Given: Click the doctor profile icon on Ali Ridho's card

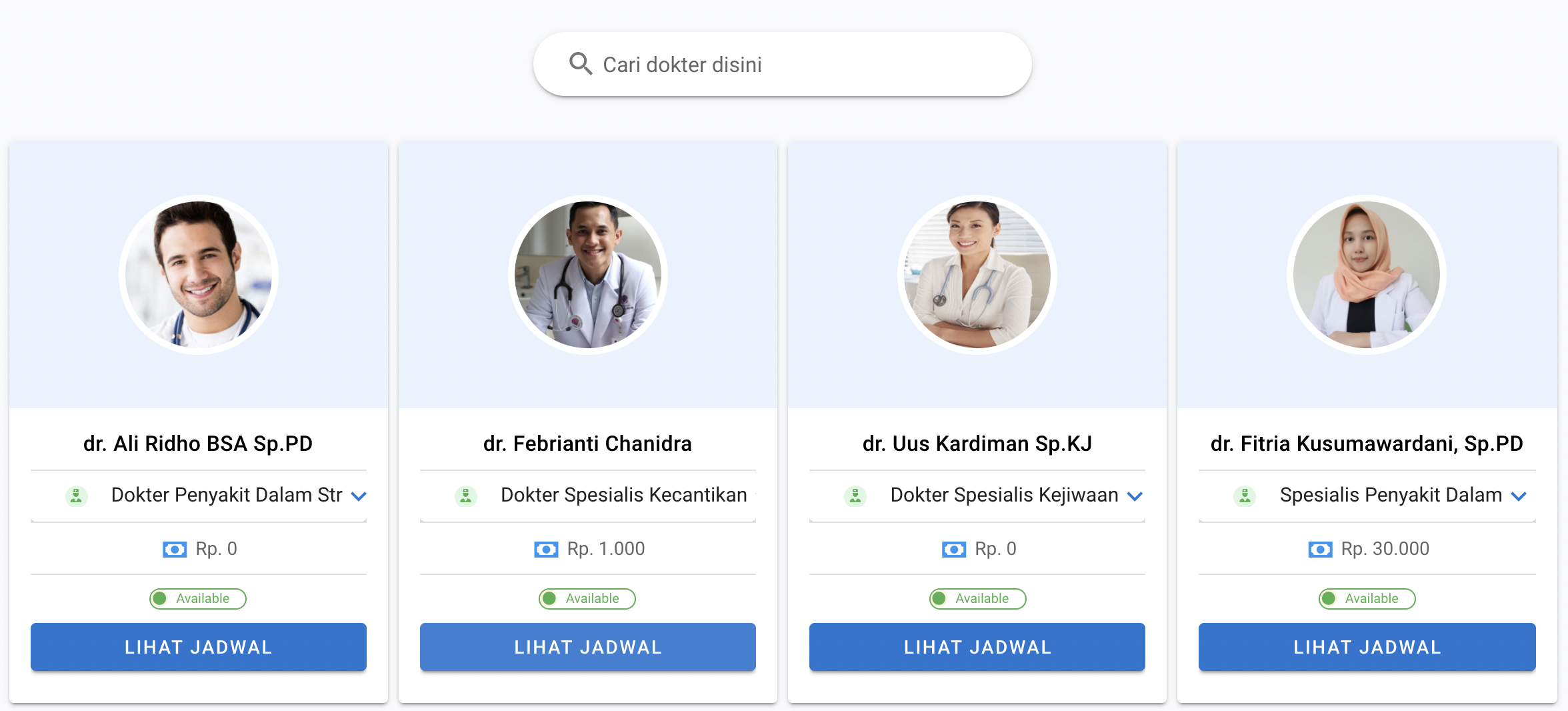Looking at the screenshot, I should pos(76,496).
